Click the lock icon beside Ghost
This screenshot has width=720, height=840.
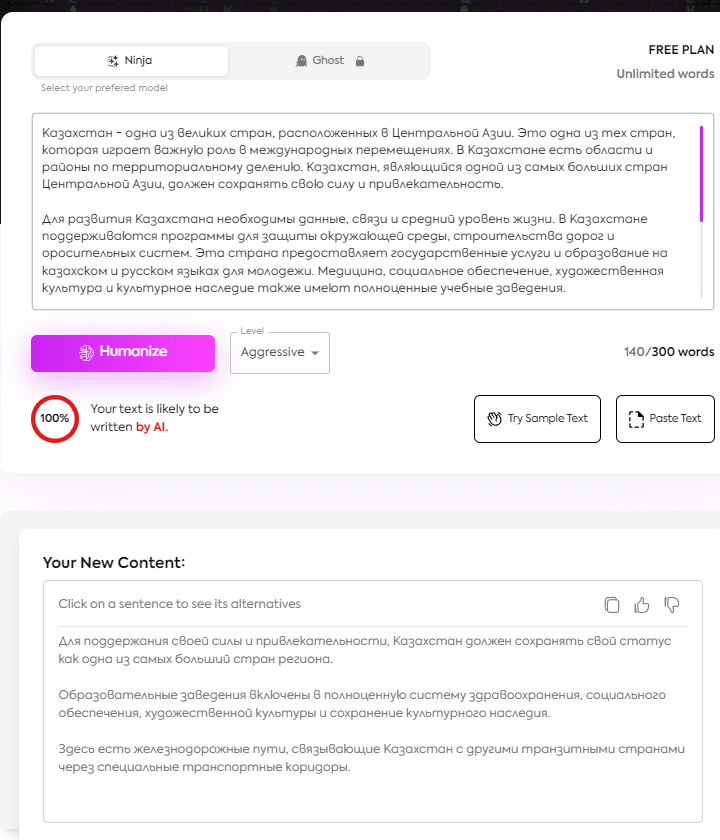point(360,61)
